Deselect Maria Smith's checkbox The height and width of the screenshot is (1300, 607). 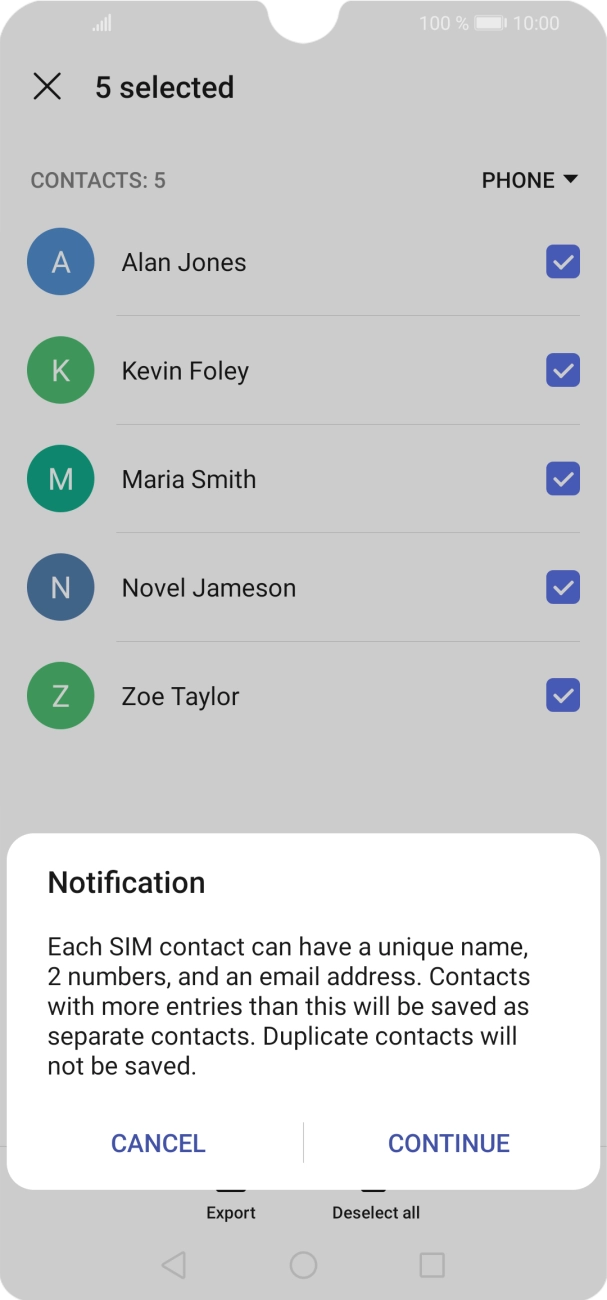pos(563,479)
